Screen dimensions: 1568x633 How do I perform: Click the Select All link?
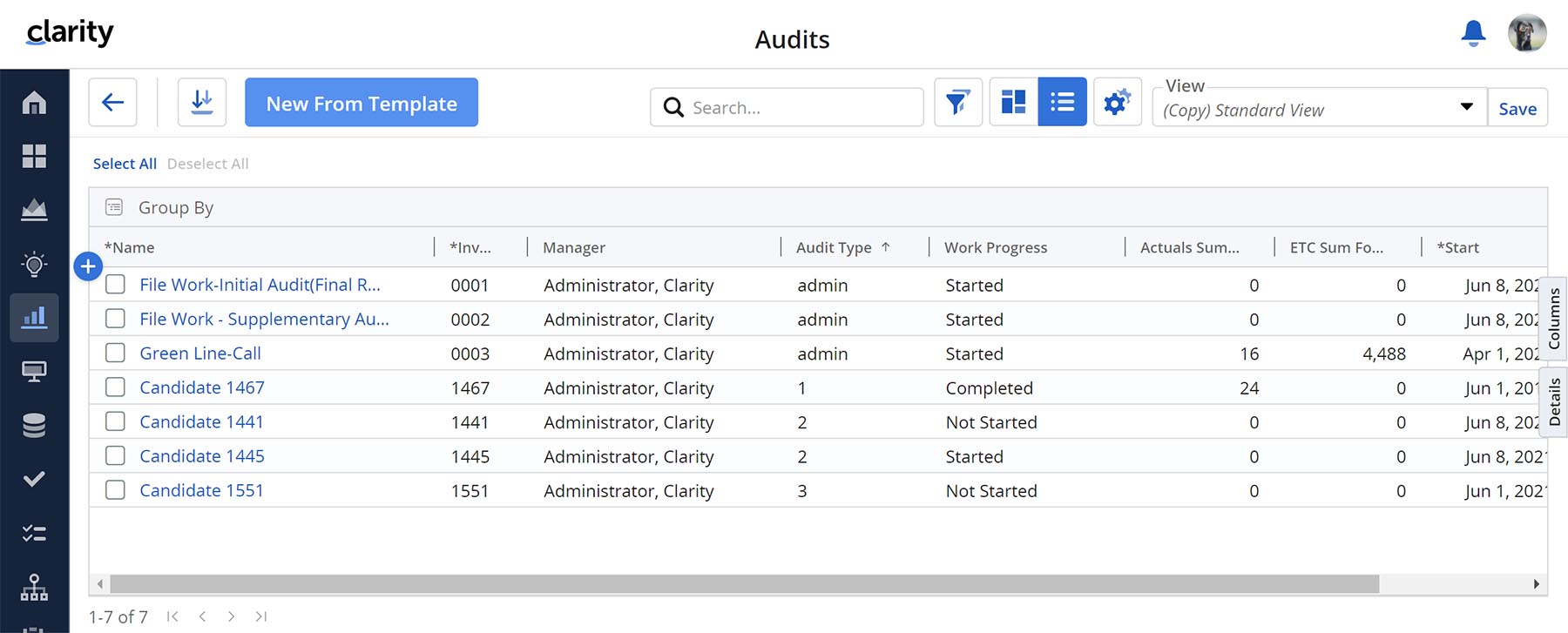click(x=125, y=164)
